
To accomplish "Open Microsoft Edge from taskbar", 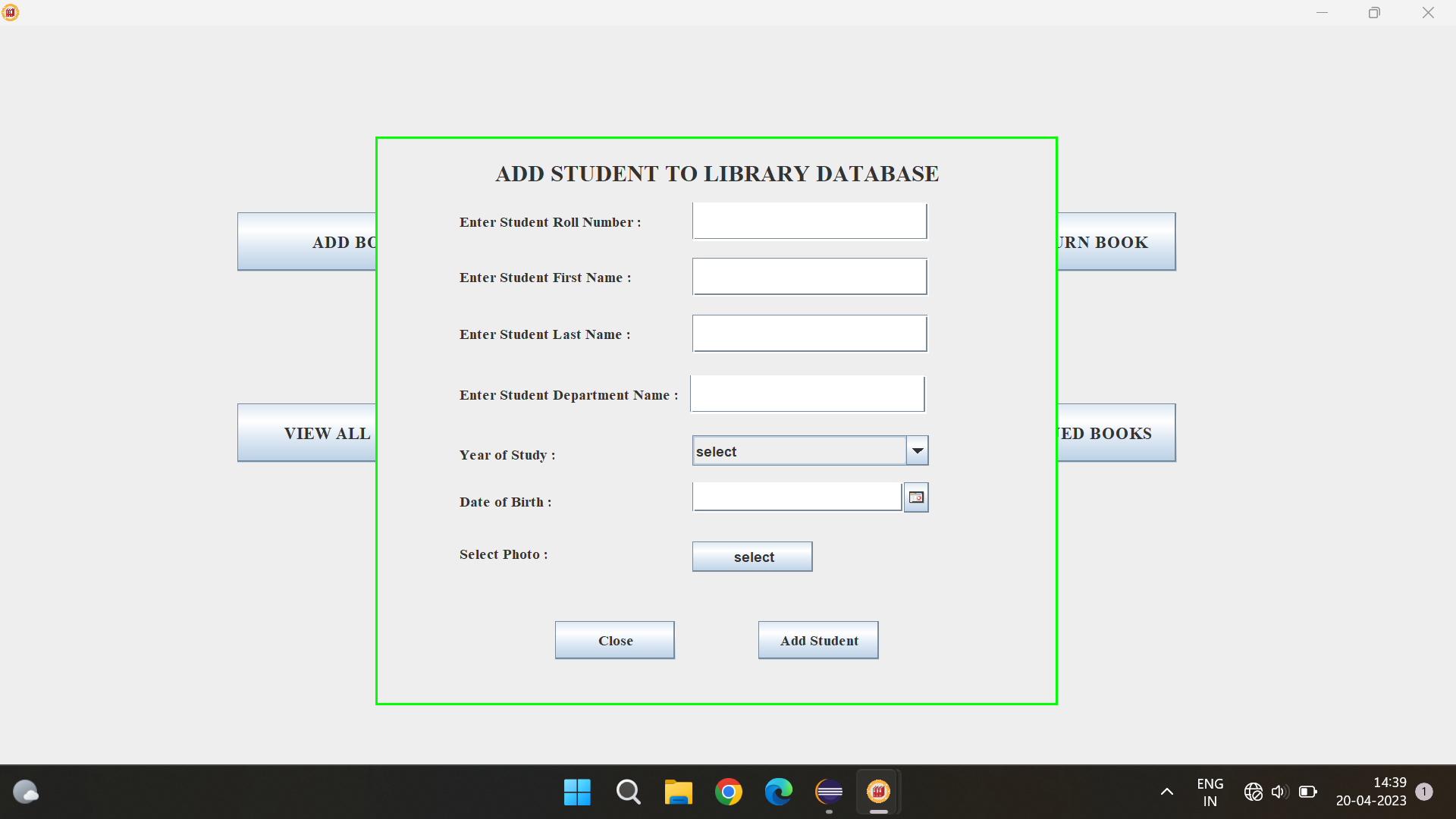I will pos(778,792).
